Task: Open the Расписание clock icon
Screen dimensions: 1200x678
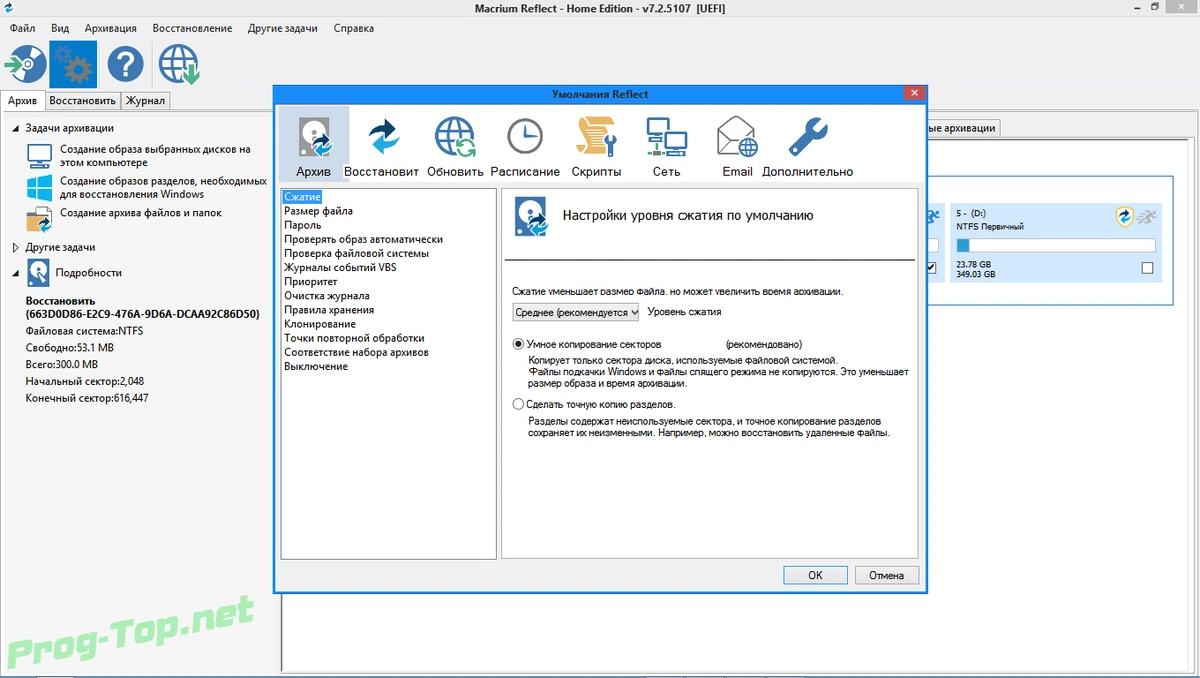Action: [x=525, y=147]
